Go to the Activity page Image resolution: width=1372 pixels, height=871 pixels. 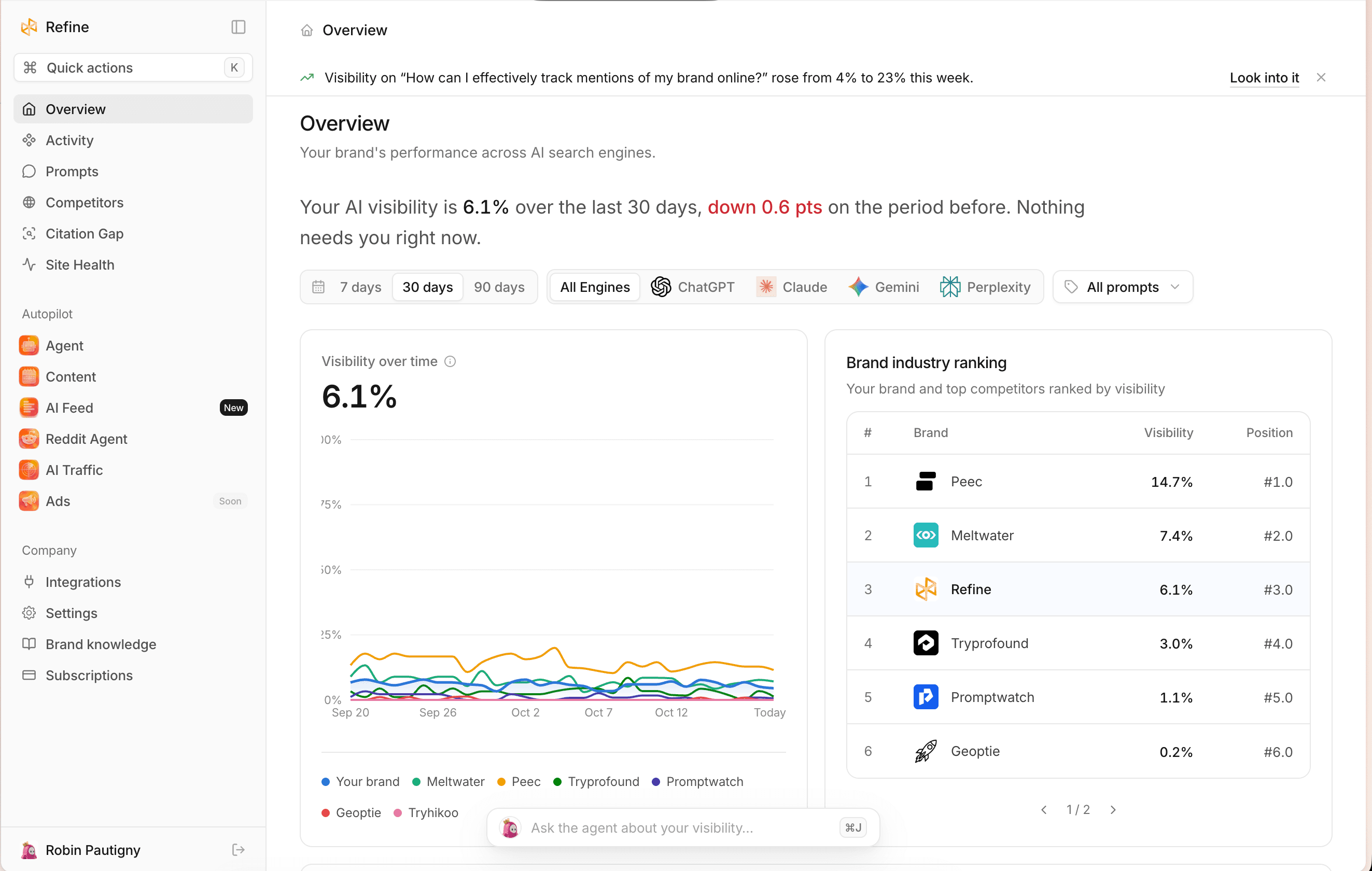tap(133, 139)
